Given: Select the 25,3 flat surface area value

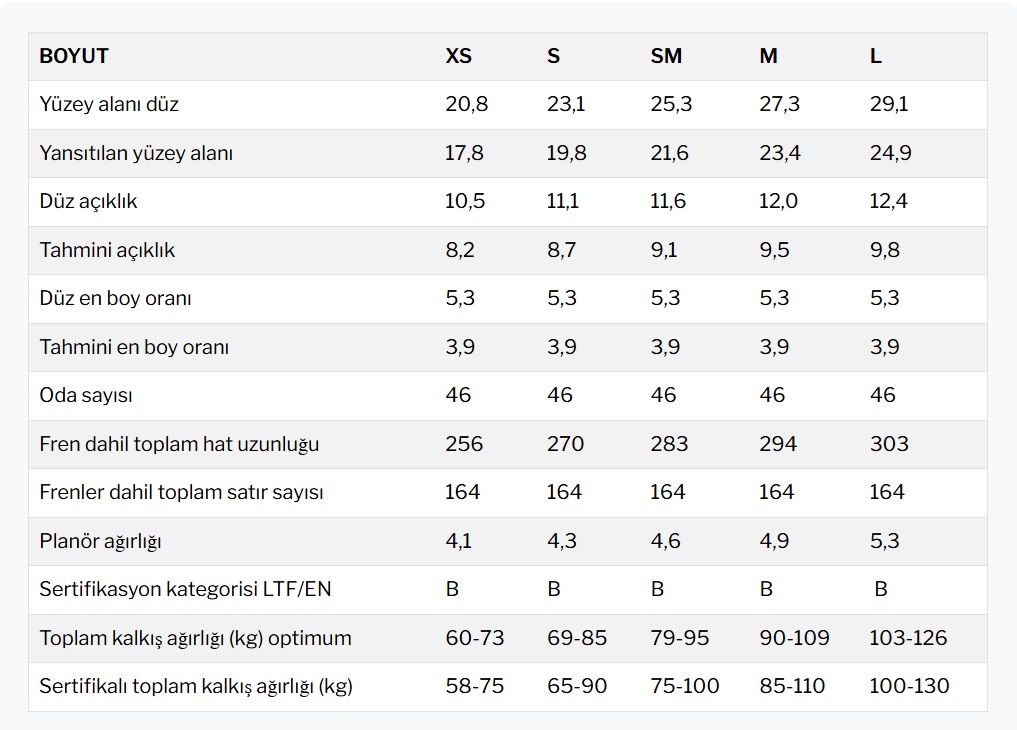Looking at the screenshot, I should [x=671, y=104].
